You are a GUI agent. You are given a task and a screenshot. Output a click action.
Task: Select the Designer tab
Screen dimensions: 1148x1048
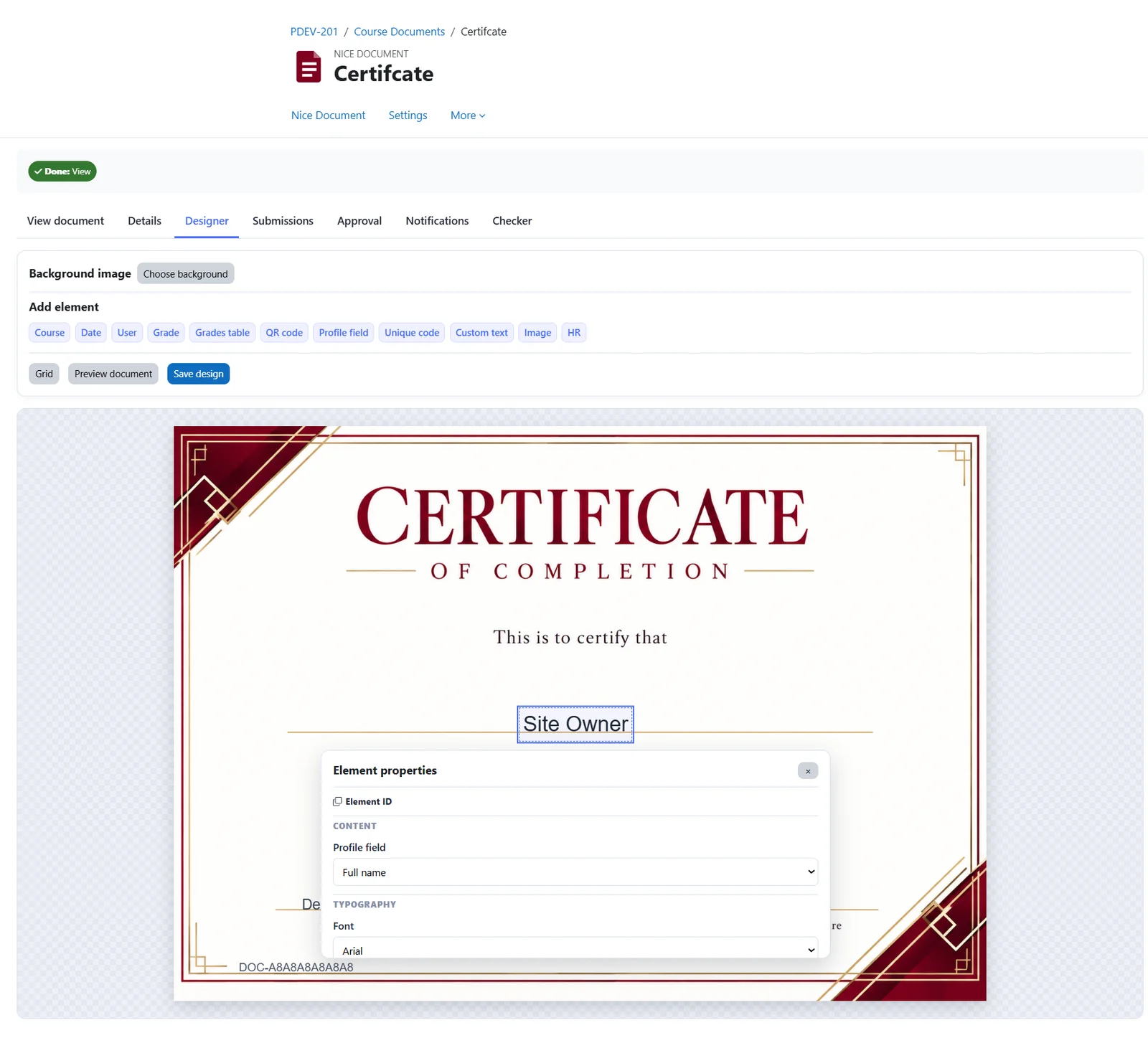point(207,221)
